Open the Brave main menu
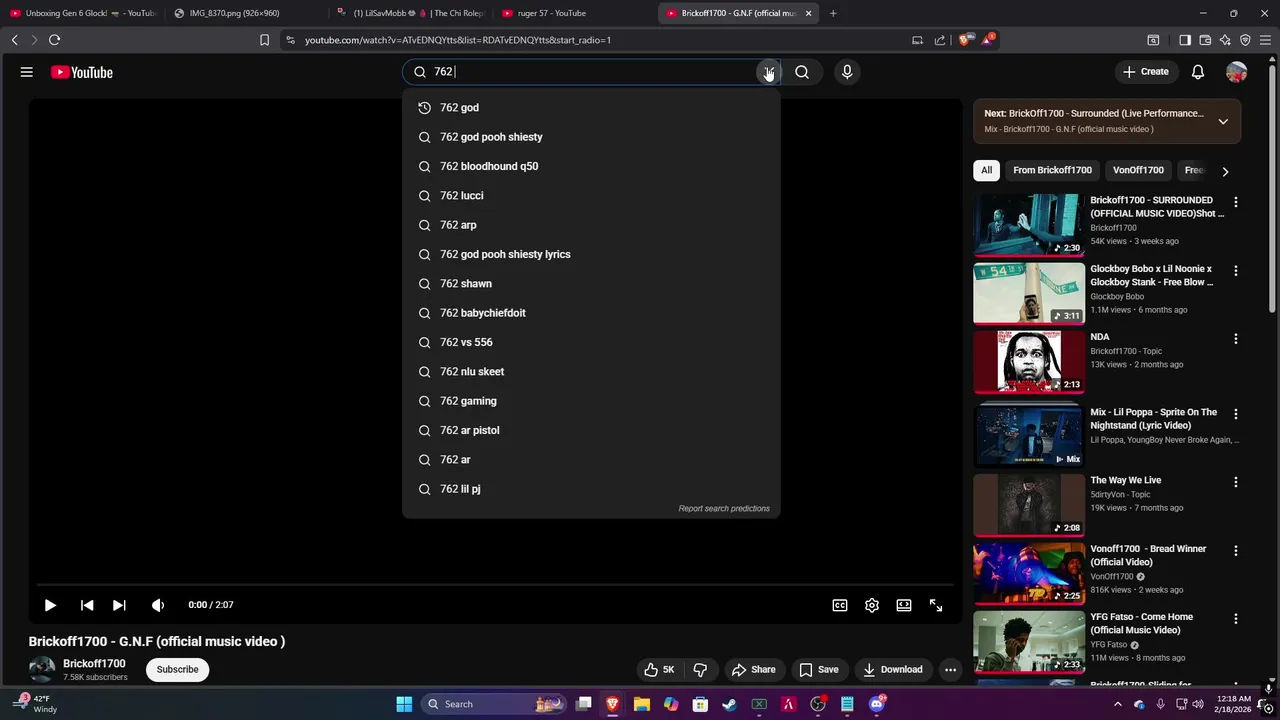This screenshot has width=1280, height=720. point(1266,40)
